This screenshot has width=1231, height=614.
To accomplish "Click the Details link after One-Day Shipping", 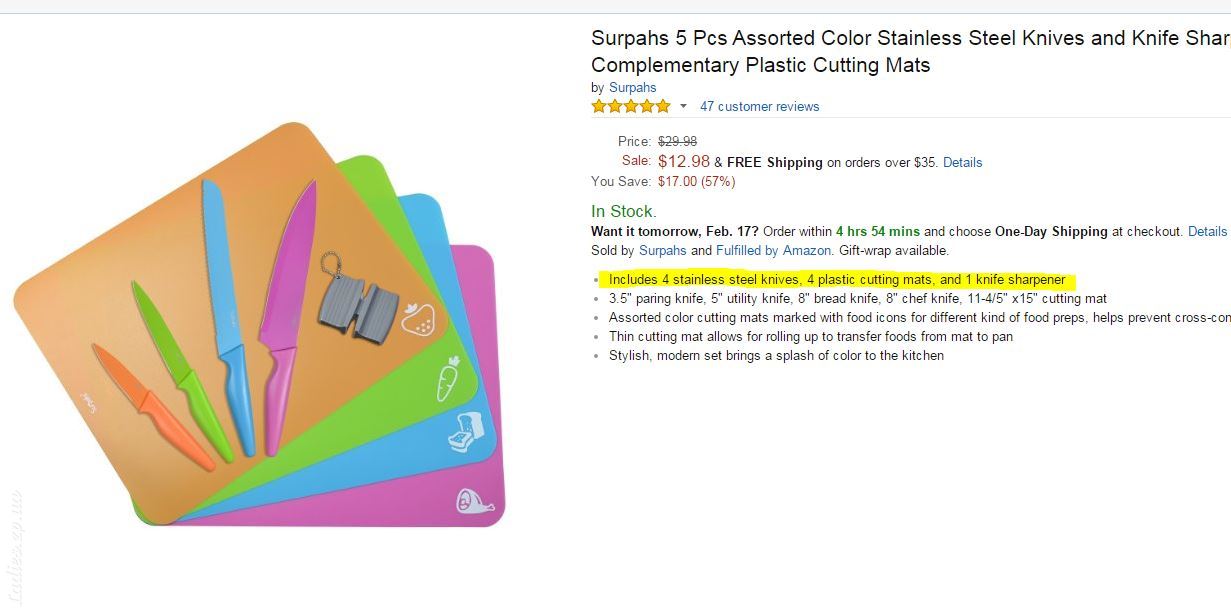I will 1207,231.
